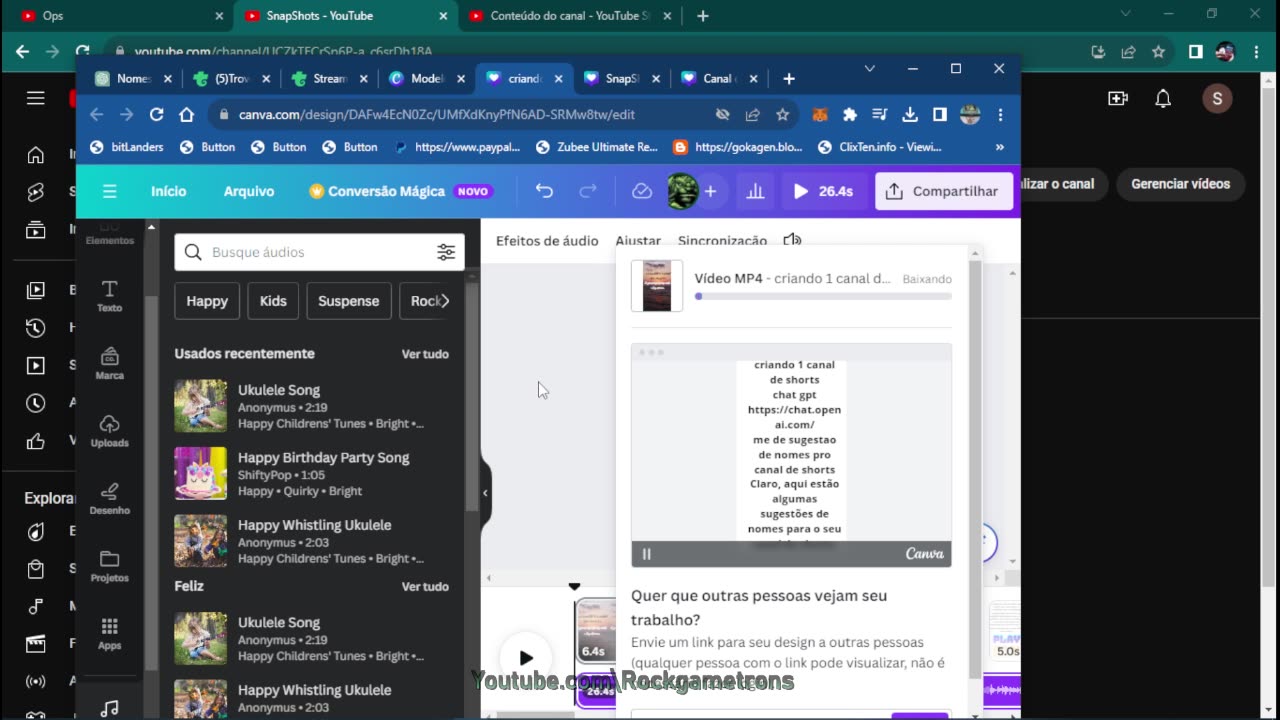Select Ukulele Song under Usados recentemente
Screen dimensions: 1280x720
pos(312,406)
